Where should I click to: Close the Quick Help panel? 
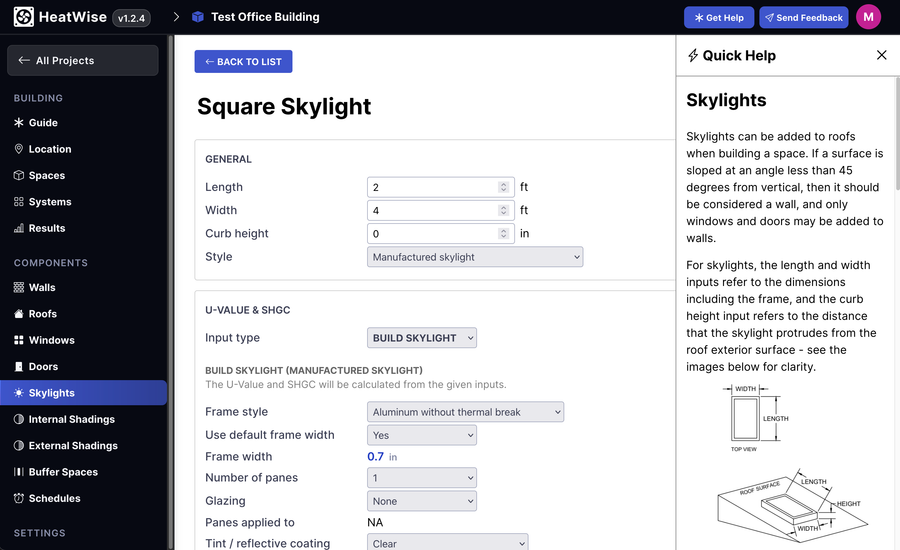[x=882, y=55]
